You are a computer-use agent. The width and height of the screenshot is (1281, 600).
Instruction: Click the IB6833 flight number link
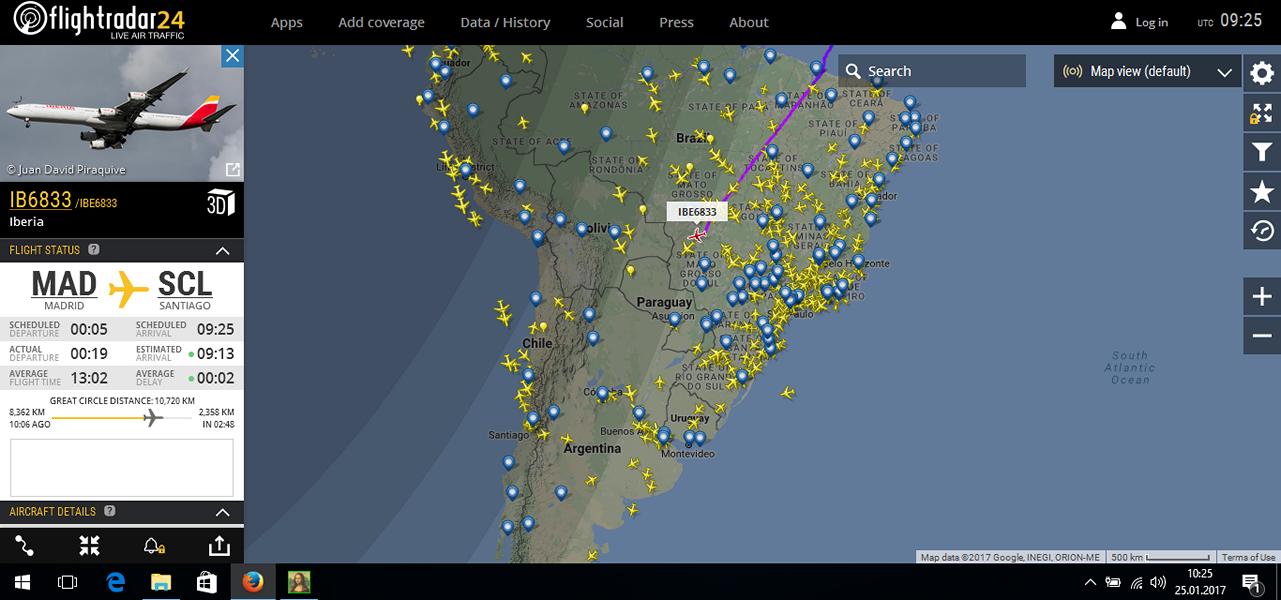coord(40,200)
